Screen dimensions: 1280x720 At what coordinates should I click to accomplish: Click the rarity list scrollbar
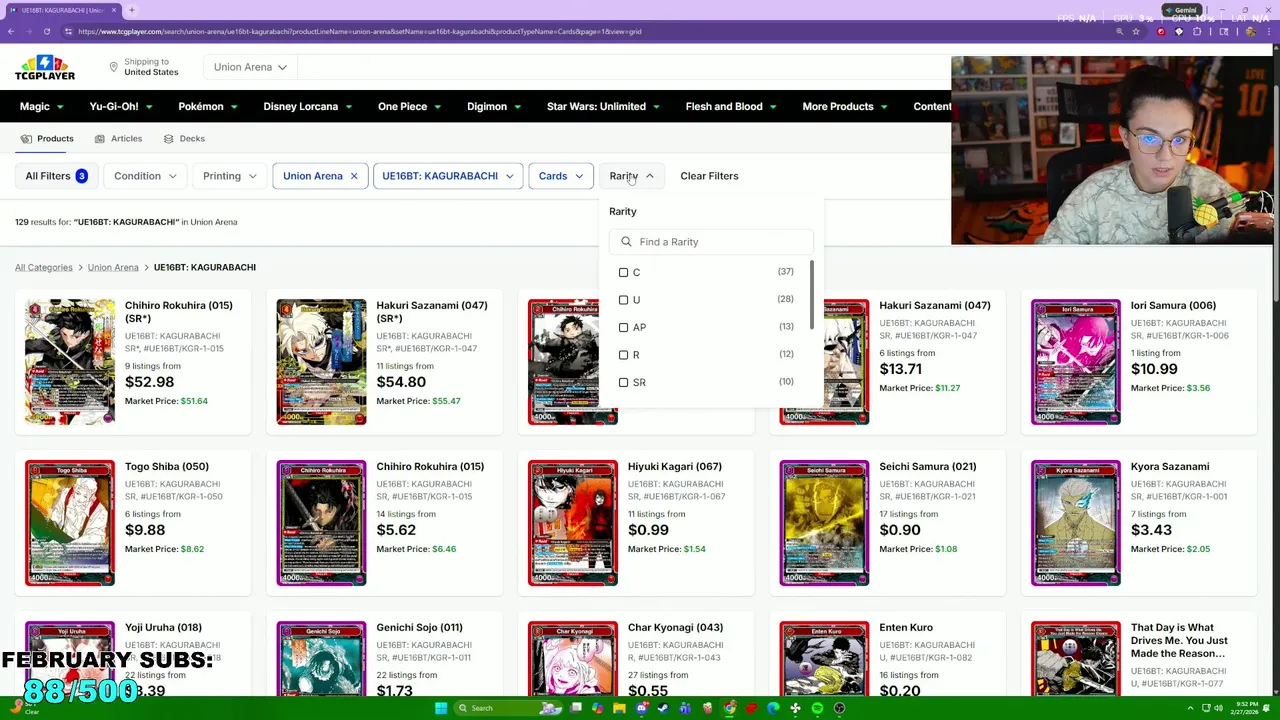[x=812, y=296]
